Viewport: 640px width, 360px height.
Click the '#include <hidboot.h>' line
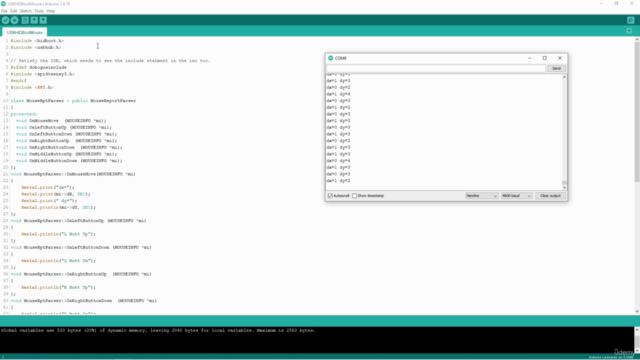pos(37,41)
